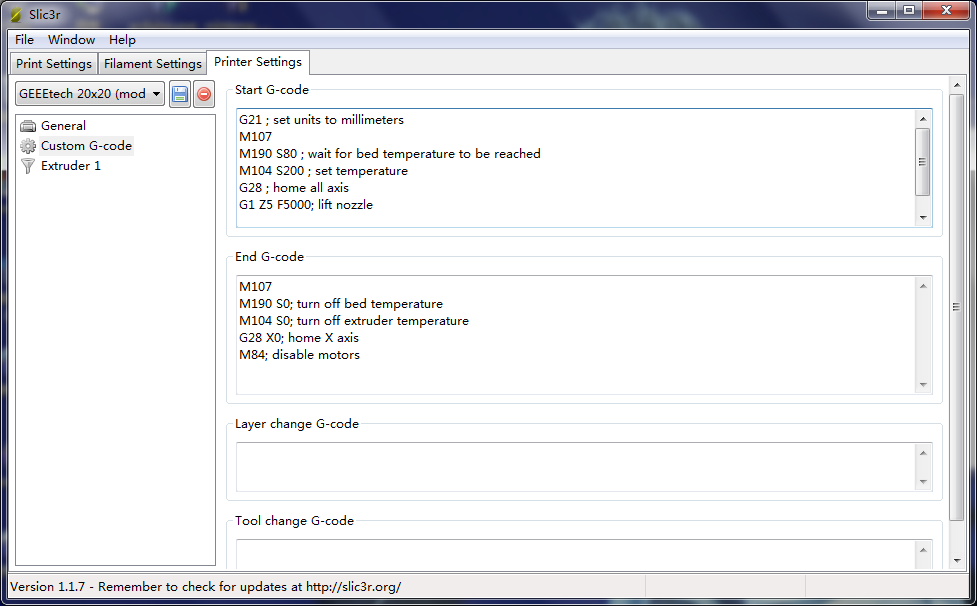The image size is (977, 606).
Task: Click the Start G-code scroll up arrow
Action: pyautogui.click(x=923, y=119)
